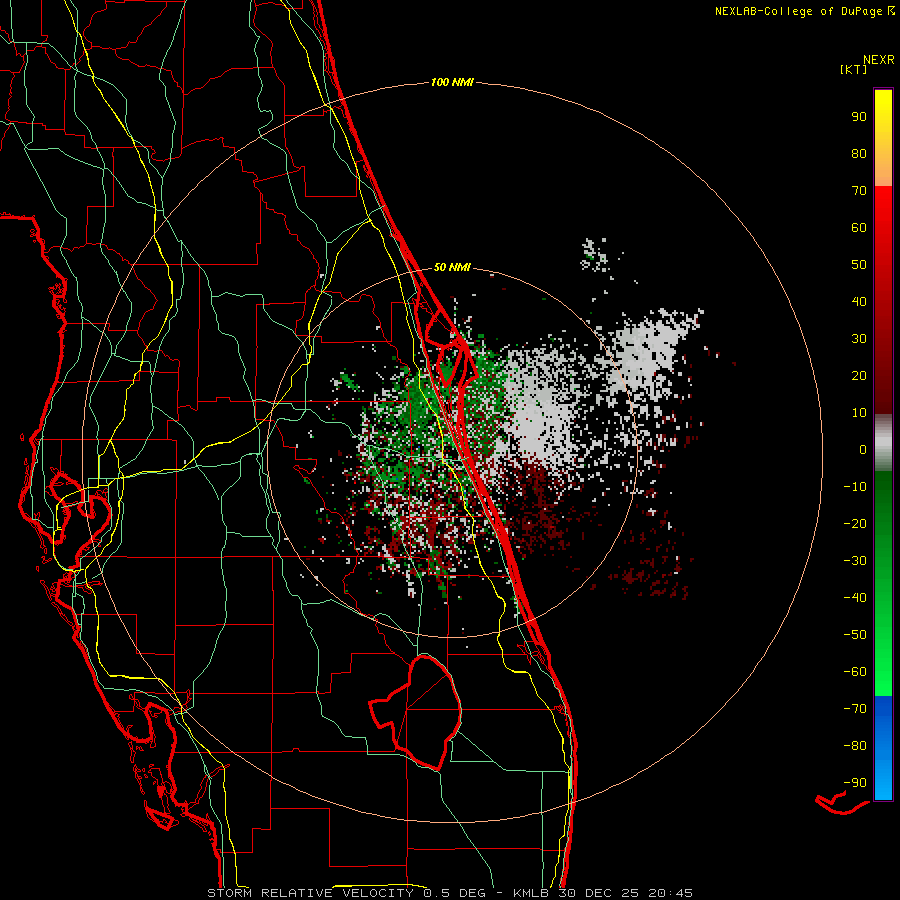Click the positive 40 knot scale value
Image resolution: width=900 pixels, height=900 pixels.
[859, 302]
